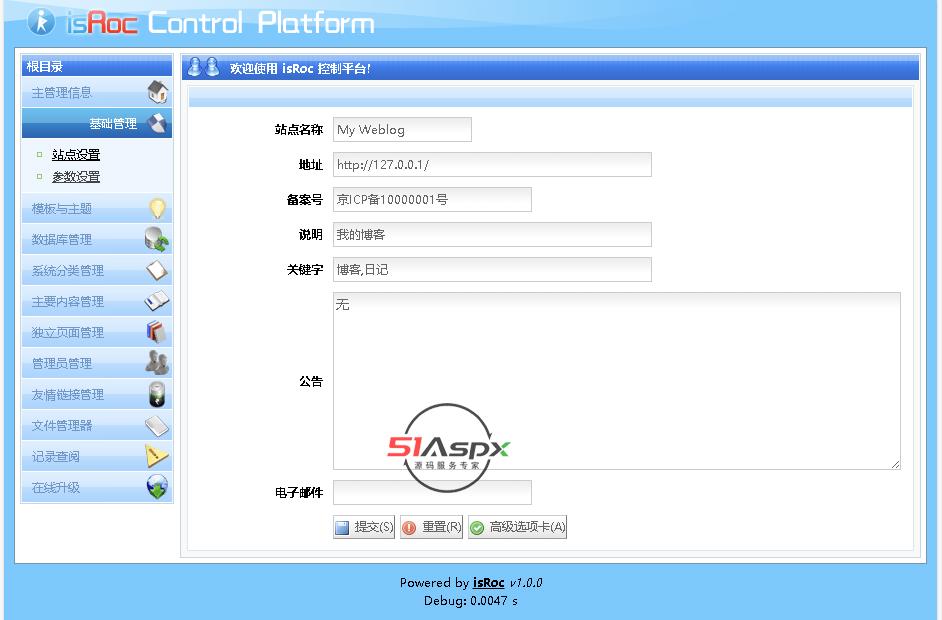This screenshot has width=942, height=620.
Task: Reset the form with 重置(R)
Action: pos(431,527)
